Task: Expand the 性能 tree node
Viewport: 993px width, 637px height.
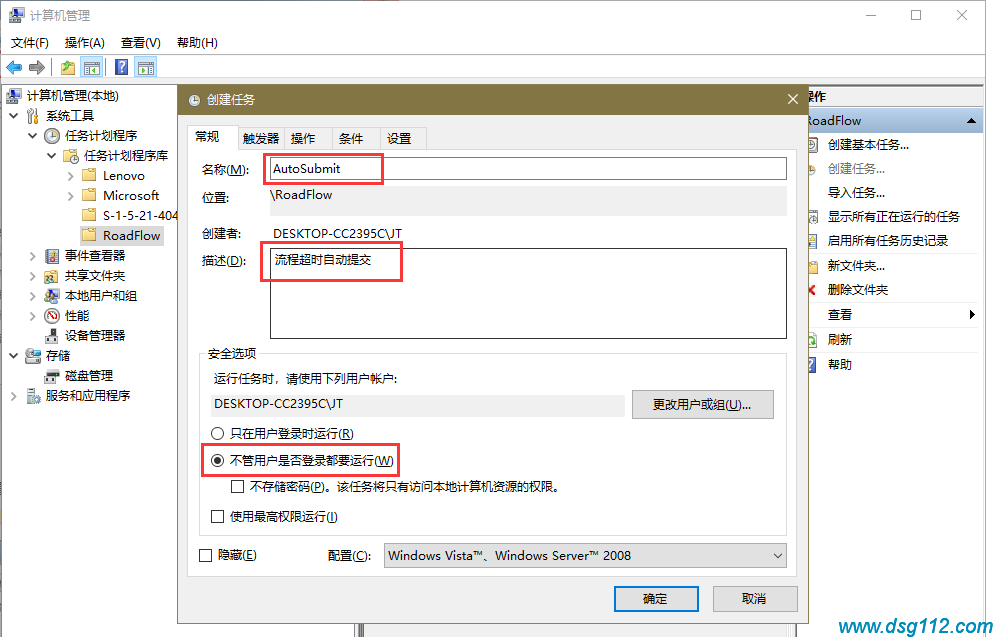Action: pyautogui.click(x=32, y=316)
